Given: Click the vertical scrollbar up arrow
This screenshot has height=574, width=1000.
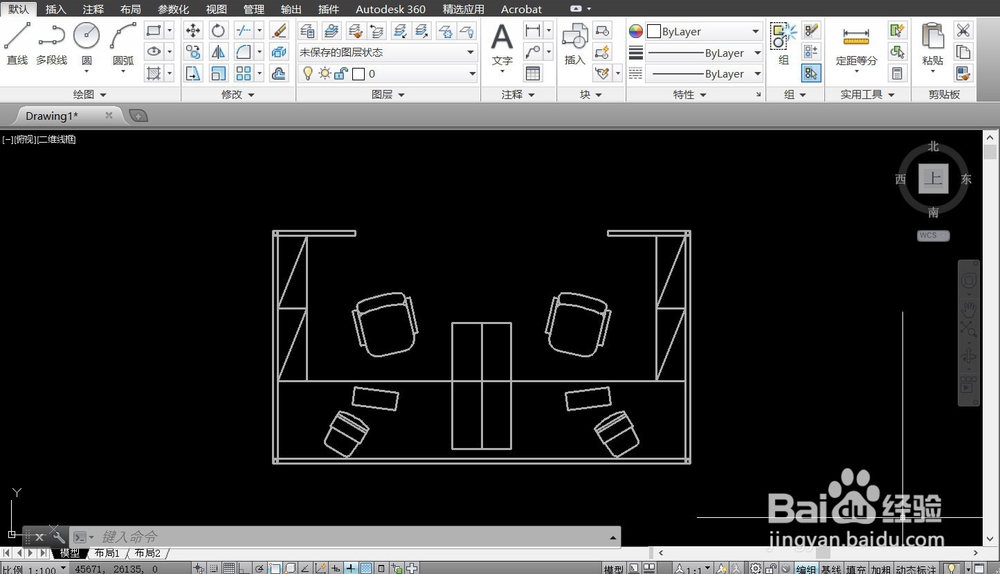Looking at the screenshot, I should pyautogui.click(x=990, y=138).
